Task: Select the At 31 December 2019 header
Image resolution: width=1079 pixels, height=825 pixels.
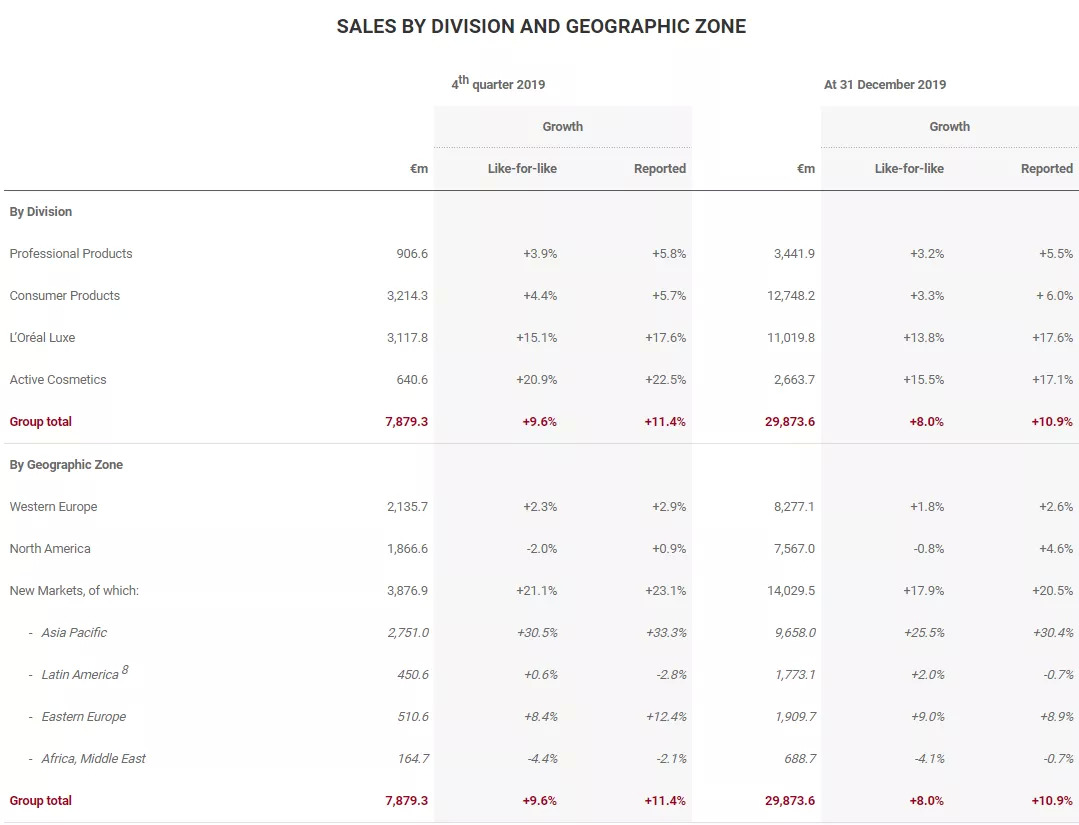Action: click(x=885, y=85)
